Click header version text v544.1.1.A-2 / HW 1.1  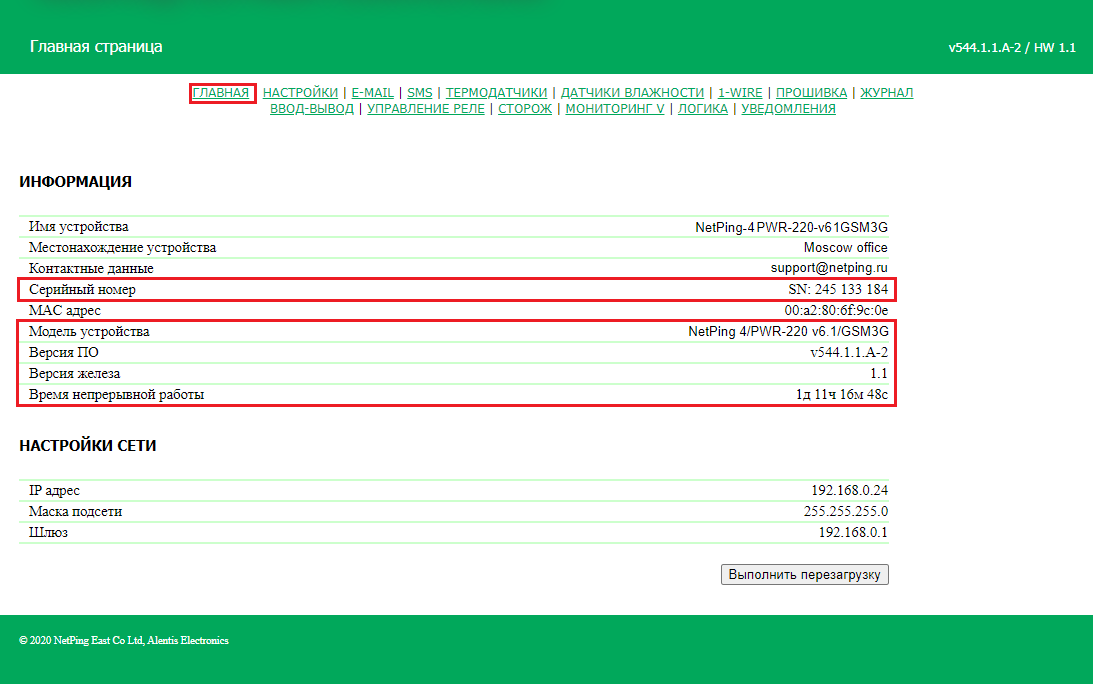1012,47
